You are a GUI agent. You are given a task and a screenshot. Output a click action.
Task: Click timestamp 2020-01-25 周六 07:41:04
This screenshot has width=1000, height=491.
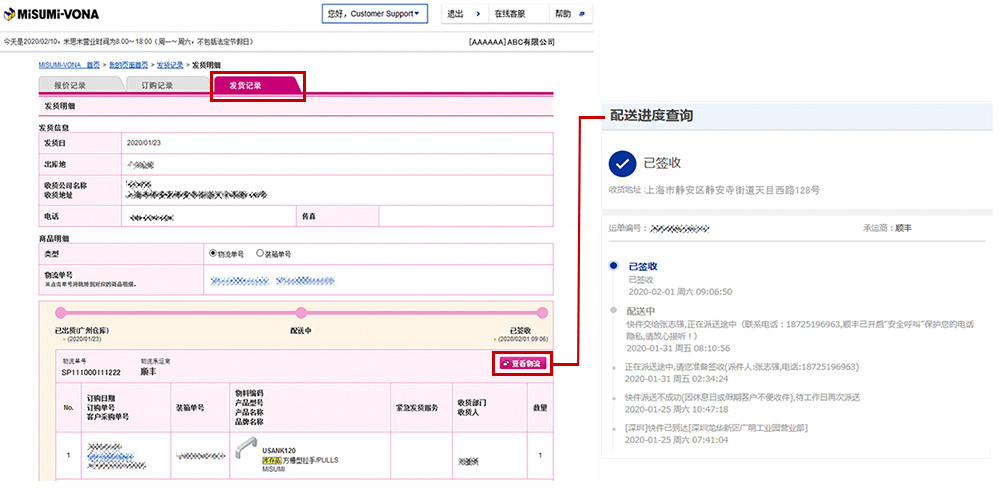tap(676, 440)
